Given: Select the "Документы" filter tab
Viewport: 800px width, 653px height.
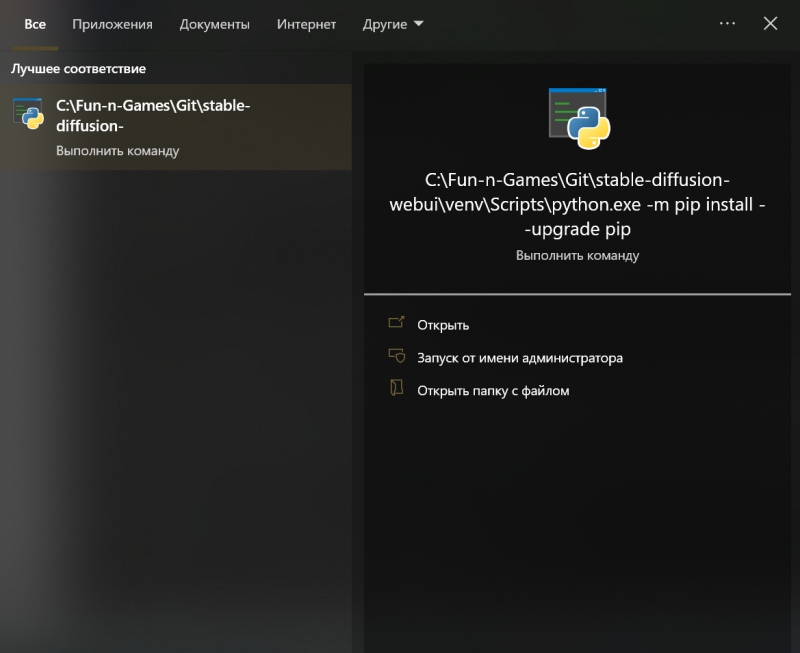Looking at the screenshot, I should point(214,24).
